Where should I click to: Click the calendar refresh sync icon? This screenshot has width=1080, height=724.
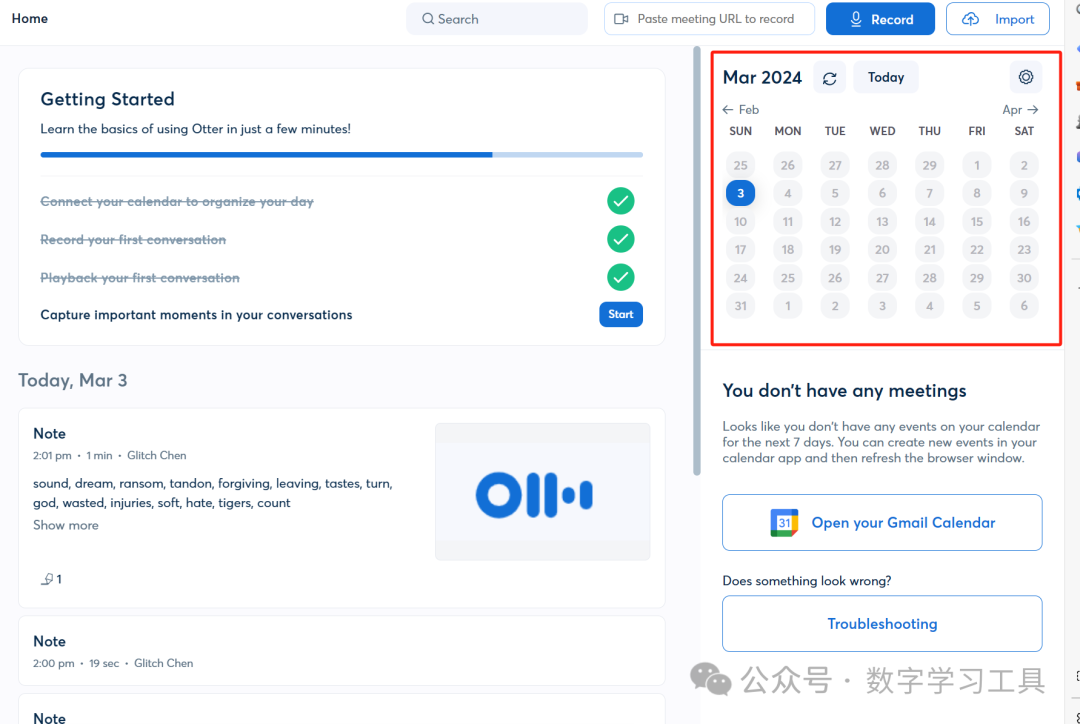829,78
